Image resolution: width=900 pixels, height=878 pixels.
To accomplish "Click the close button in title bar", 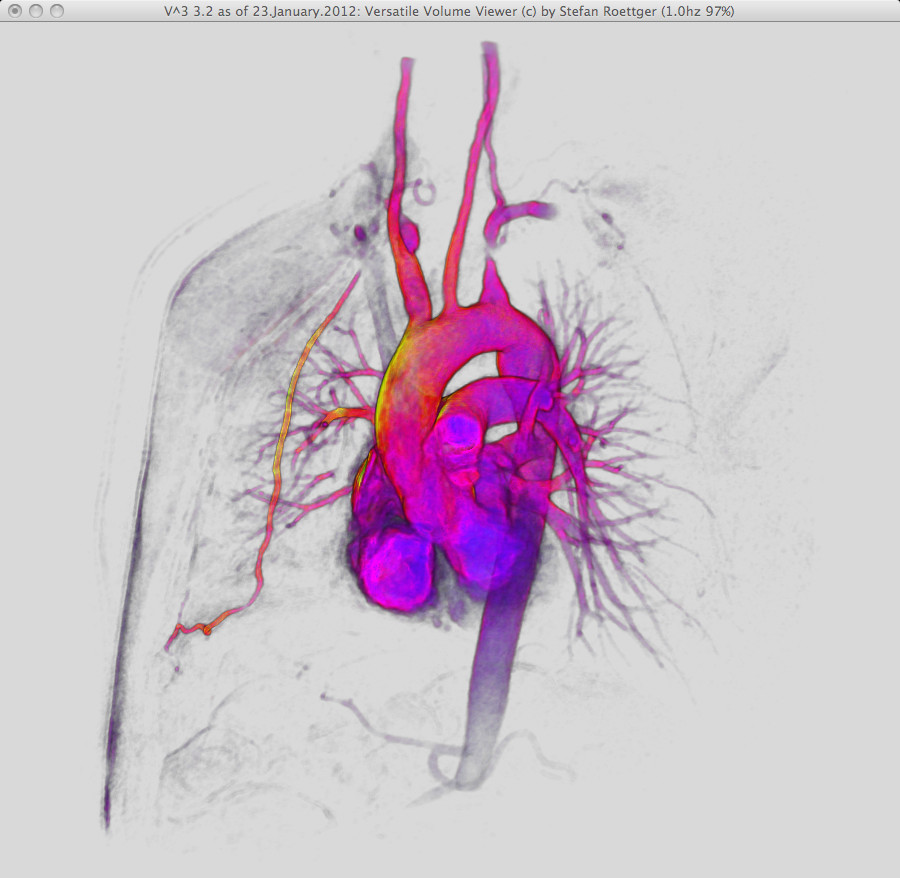I will [15, 11].
